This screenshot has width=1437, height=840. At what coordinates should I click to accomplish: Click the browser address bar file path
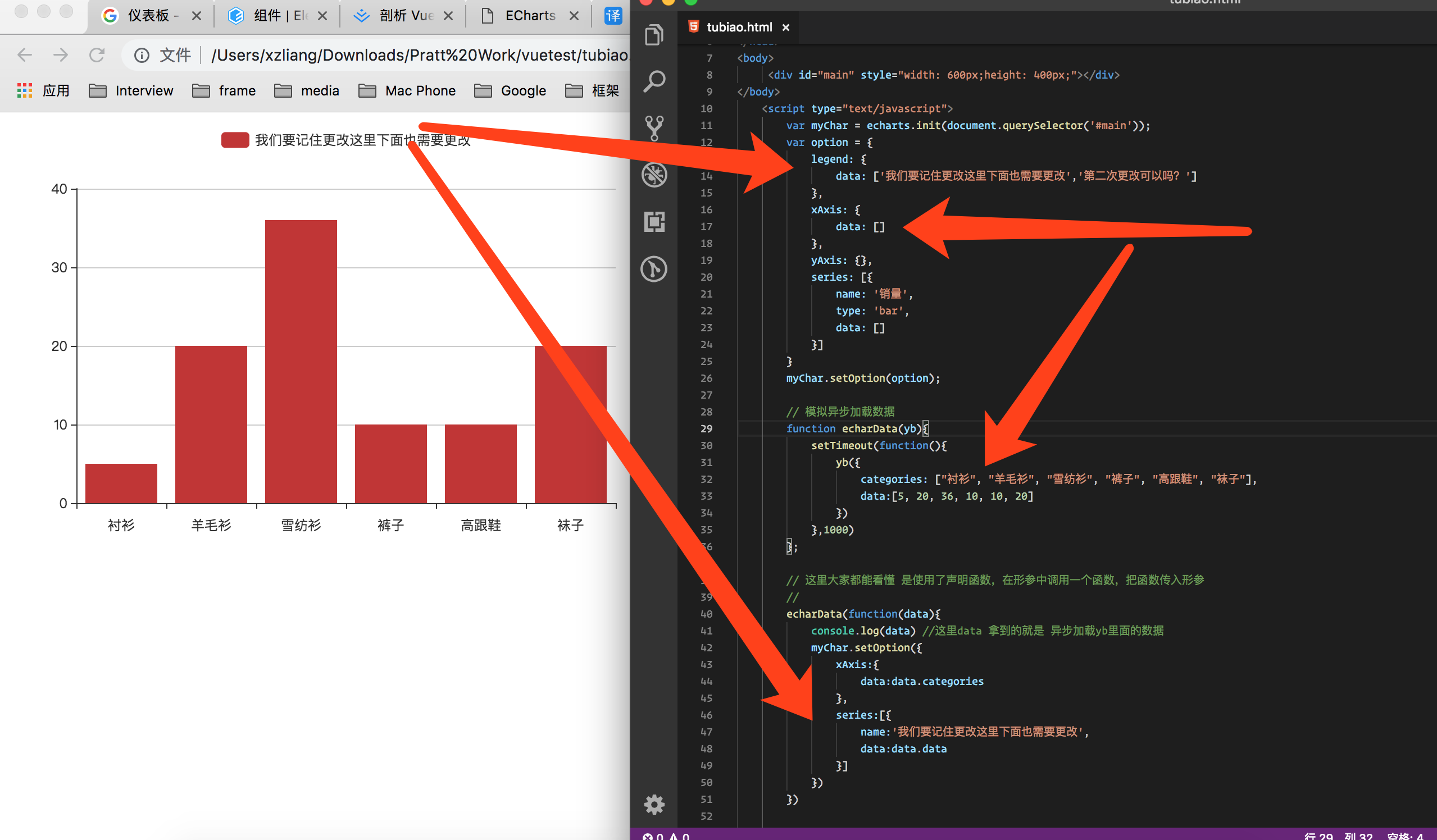[x=419, y=55]
